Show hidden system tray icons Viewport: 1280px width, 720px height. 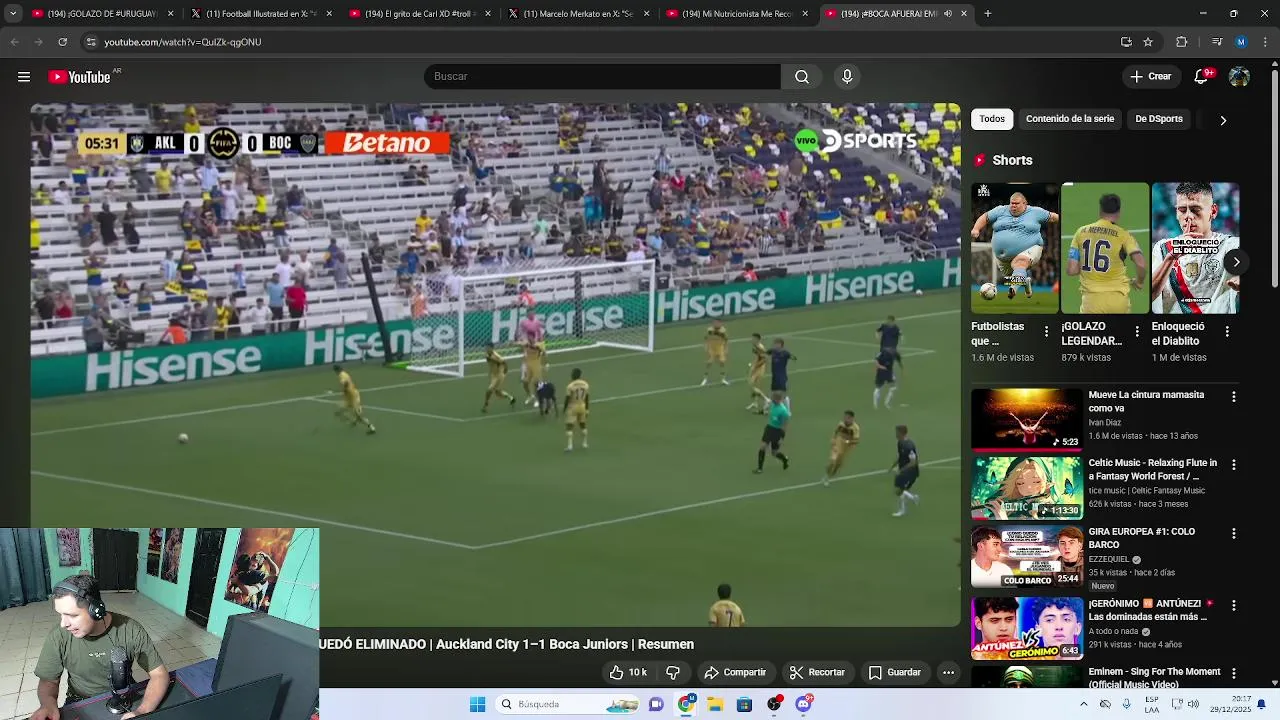1084,704
